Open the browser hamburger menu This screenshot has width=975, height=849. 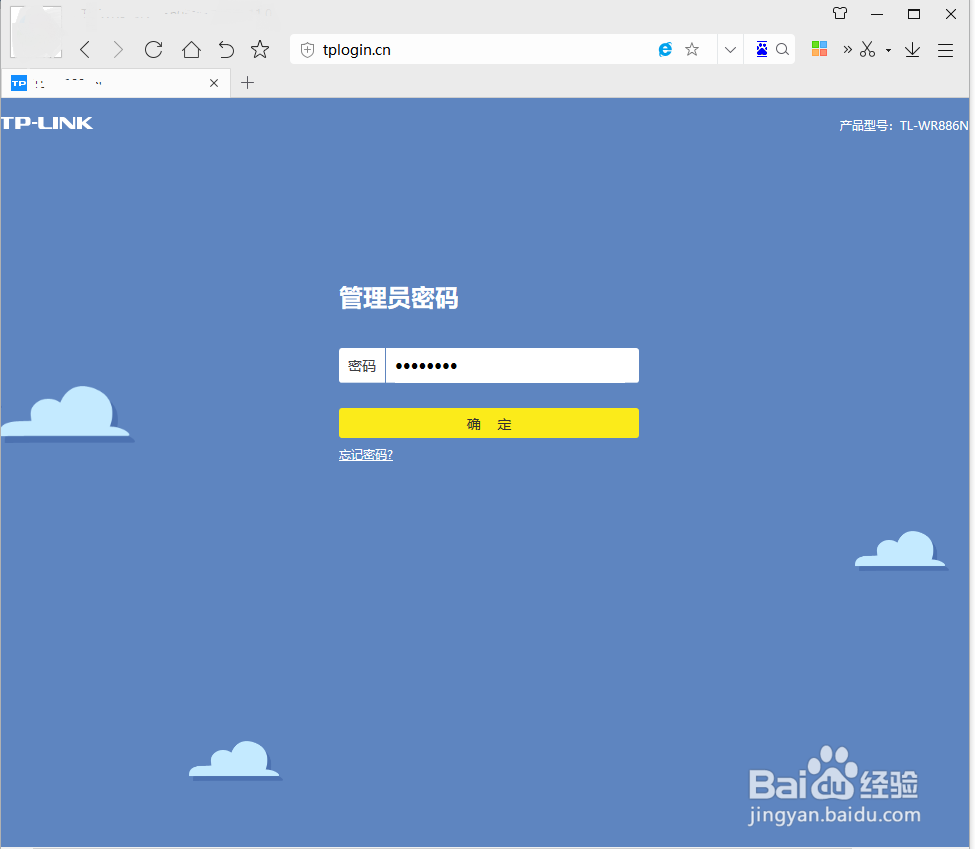pos(945,48)
